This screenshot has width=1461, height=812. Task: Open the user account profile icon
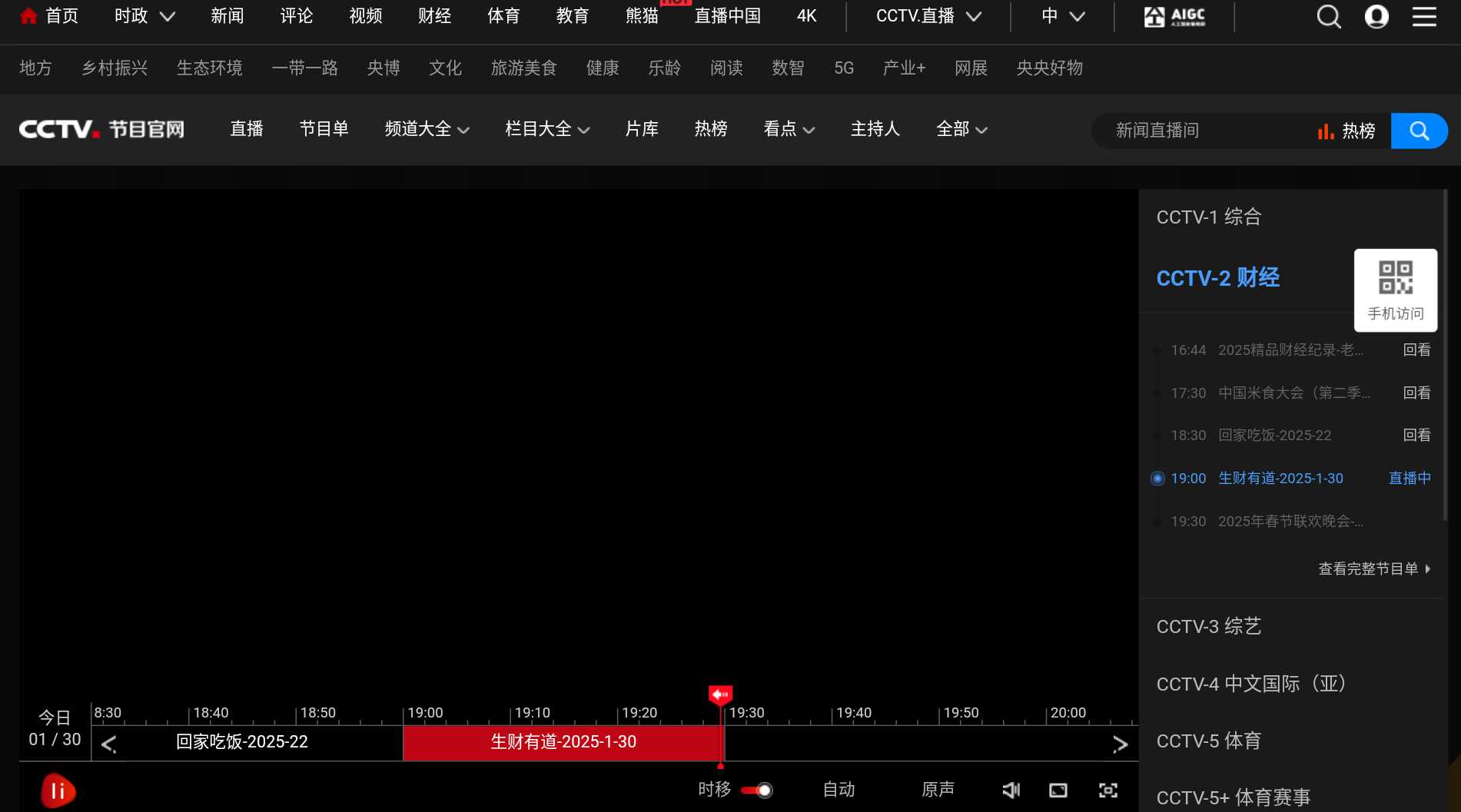1376,16
